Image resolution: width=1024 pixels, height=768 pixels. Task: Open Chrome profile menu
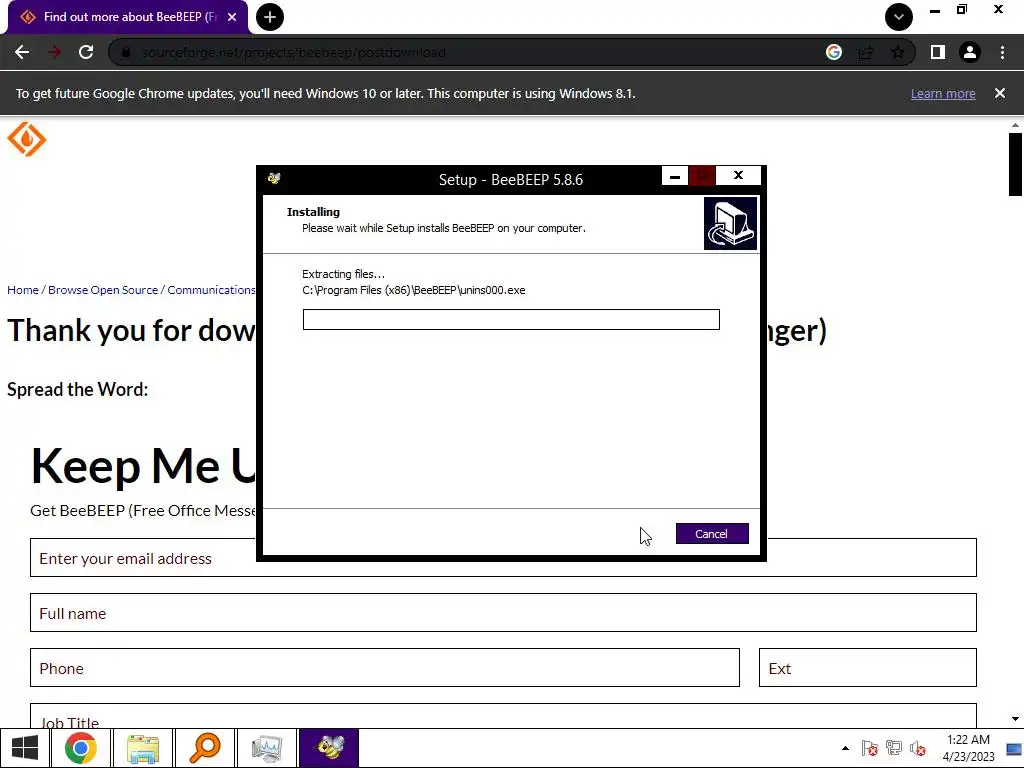coord(970,52)
